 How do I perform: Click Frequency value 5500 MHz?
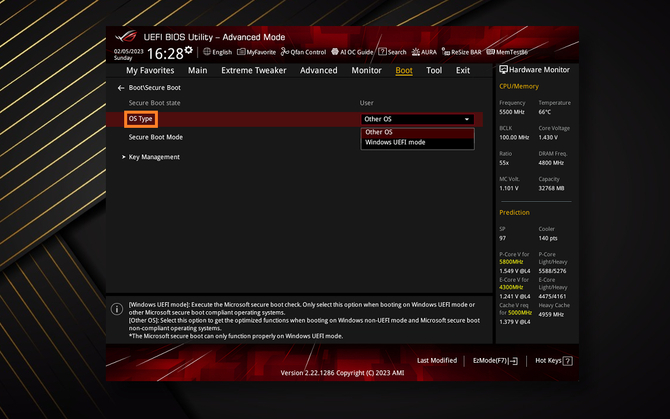[x=512, y=112]
